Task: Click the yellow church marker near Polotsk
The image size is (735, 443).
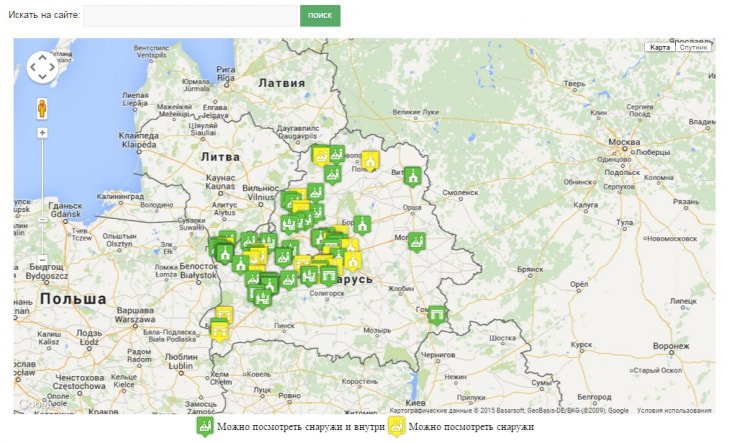Action: tap(370, 160)
